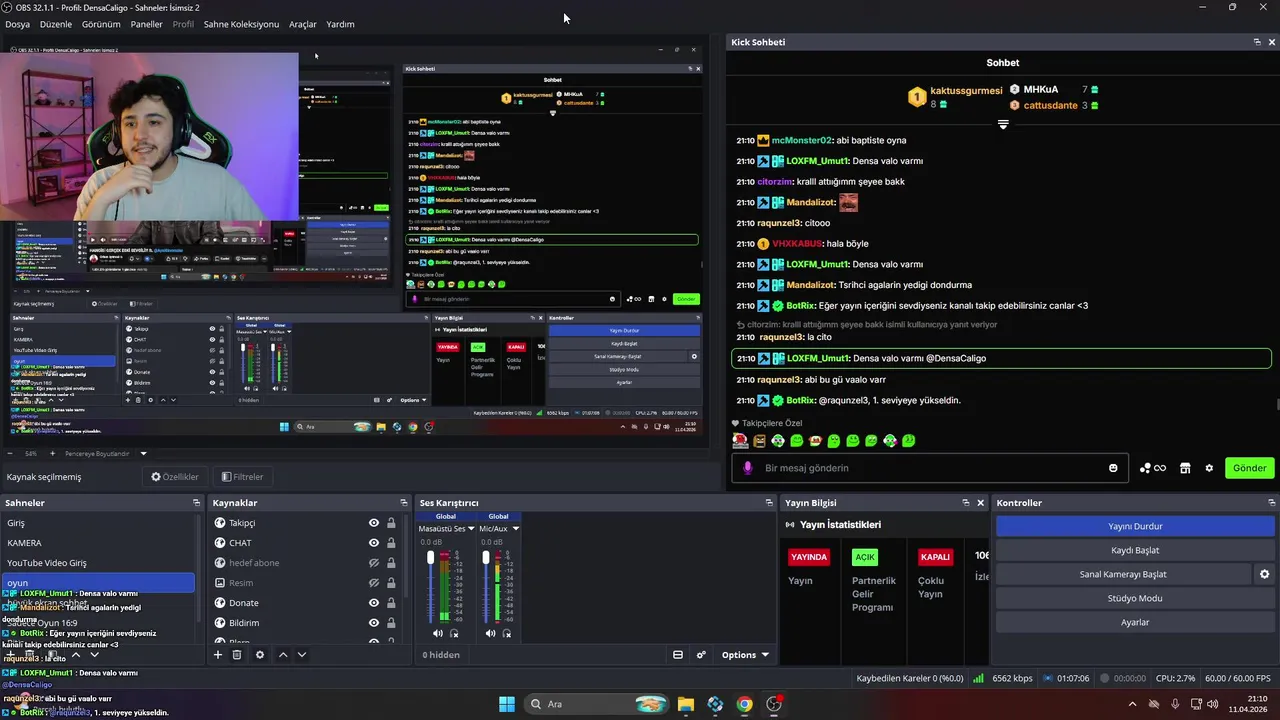This screenshot has height=720, width=1280.
Task: Click purple microphone icon in chat box
Action: point(748,468)
